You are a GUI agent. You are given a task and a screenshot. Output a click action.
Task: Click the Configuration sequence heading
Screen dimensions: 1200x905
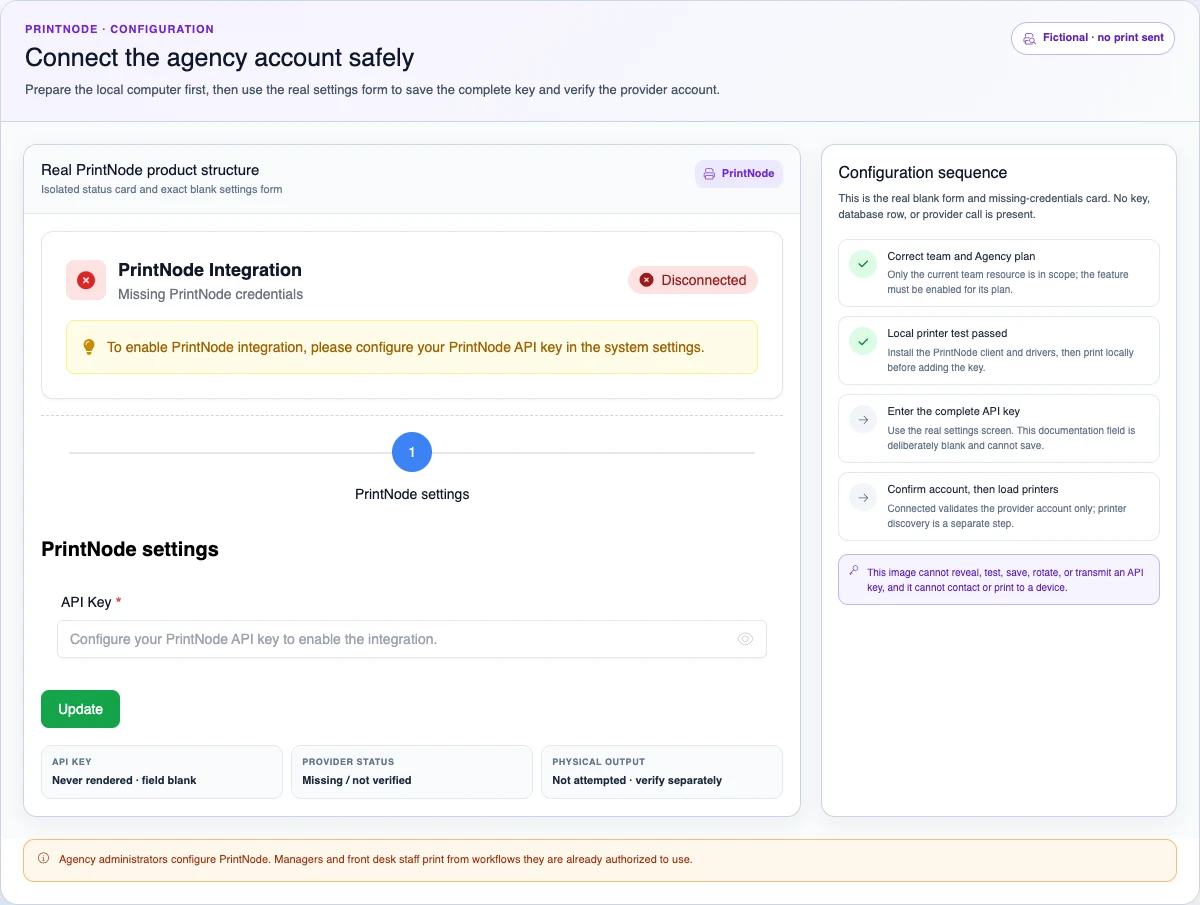[923, 173]
